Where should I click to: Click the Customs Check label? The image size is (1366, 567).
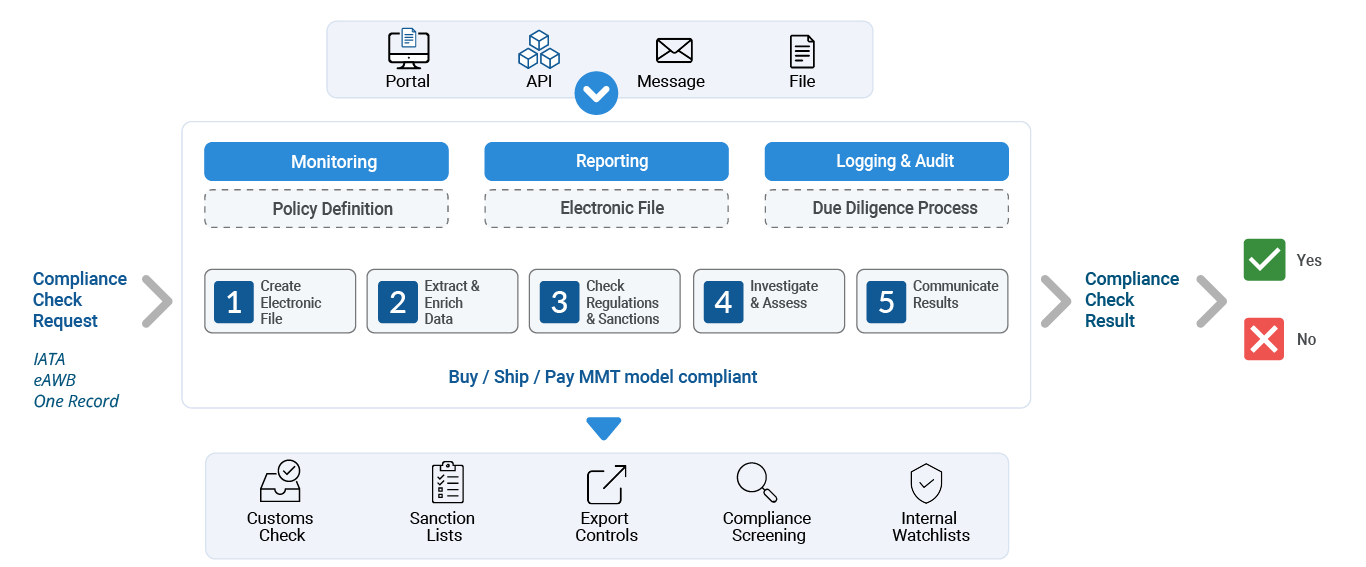pos(280,526)
